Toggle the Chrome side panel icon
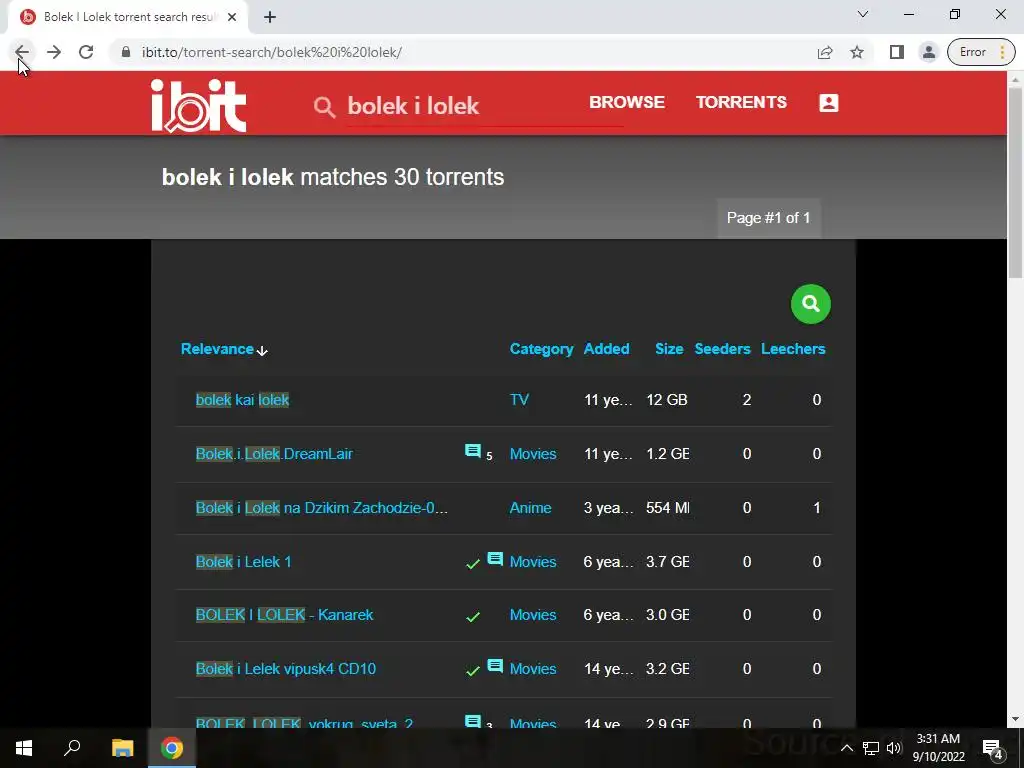This screenshot has height=768, width=1024. [897, 52]
